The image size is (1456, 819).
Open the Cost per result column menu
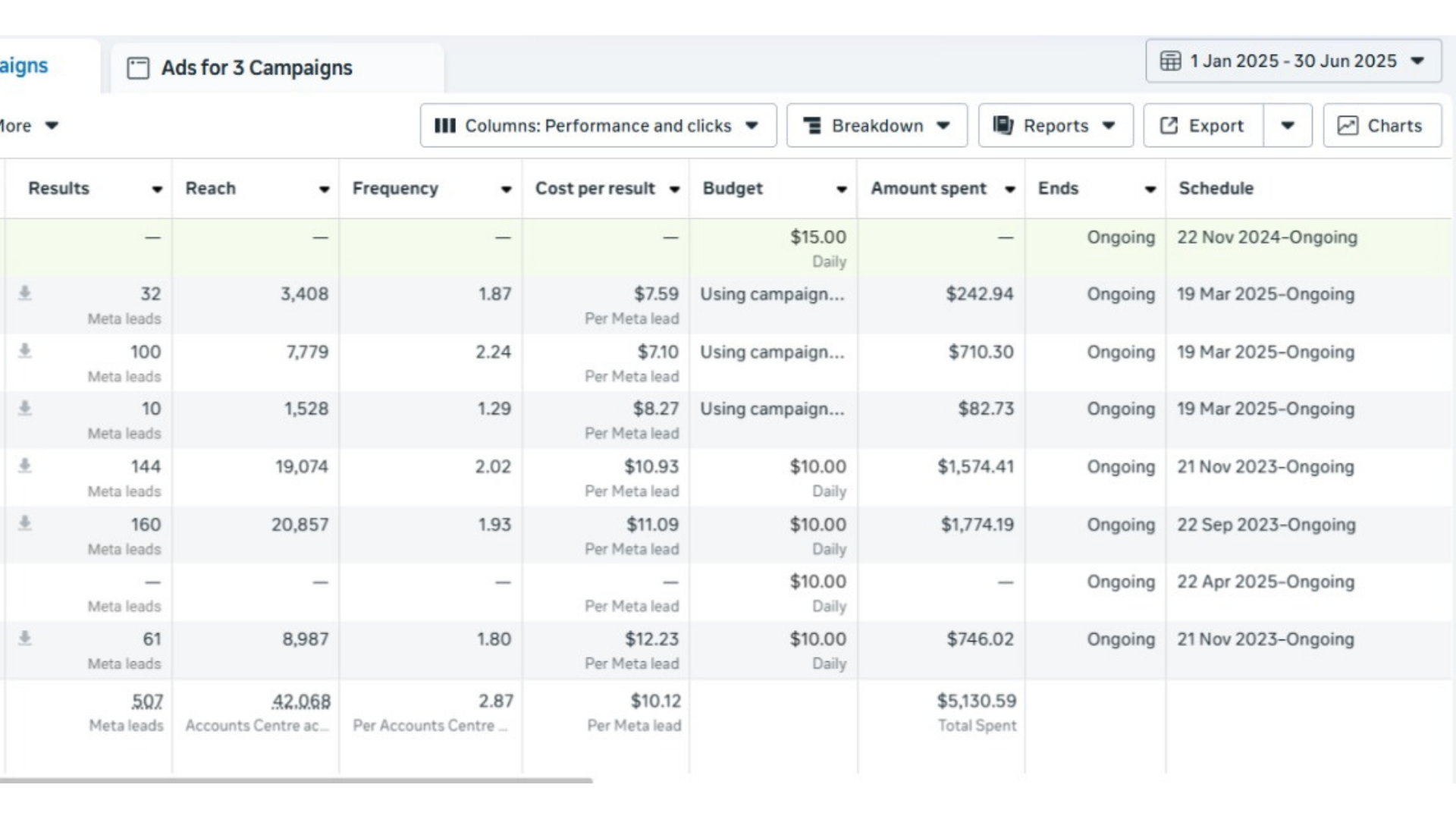click(674, 190)
